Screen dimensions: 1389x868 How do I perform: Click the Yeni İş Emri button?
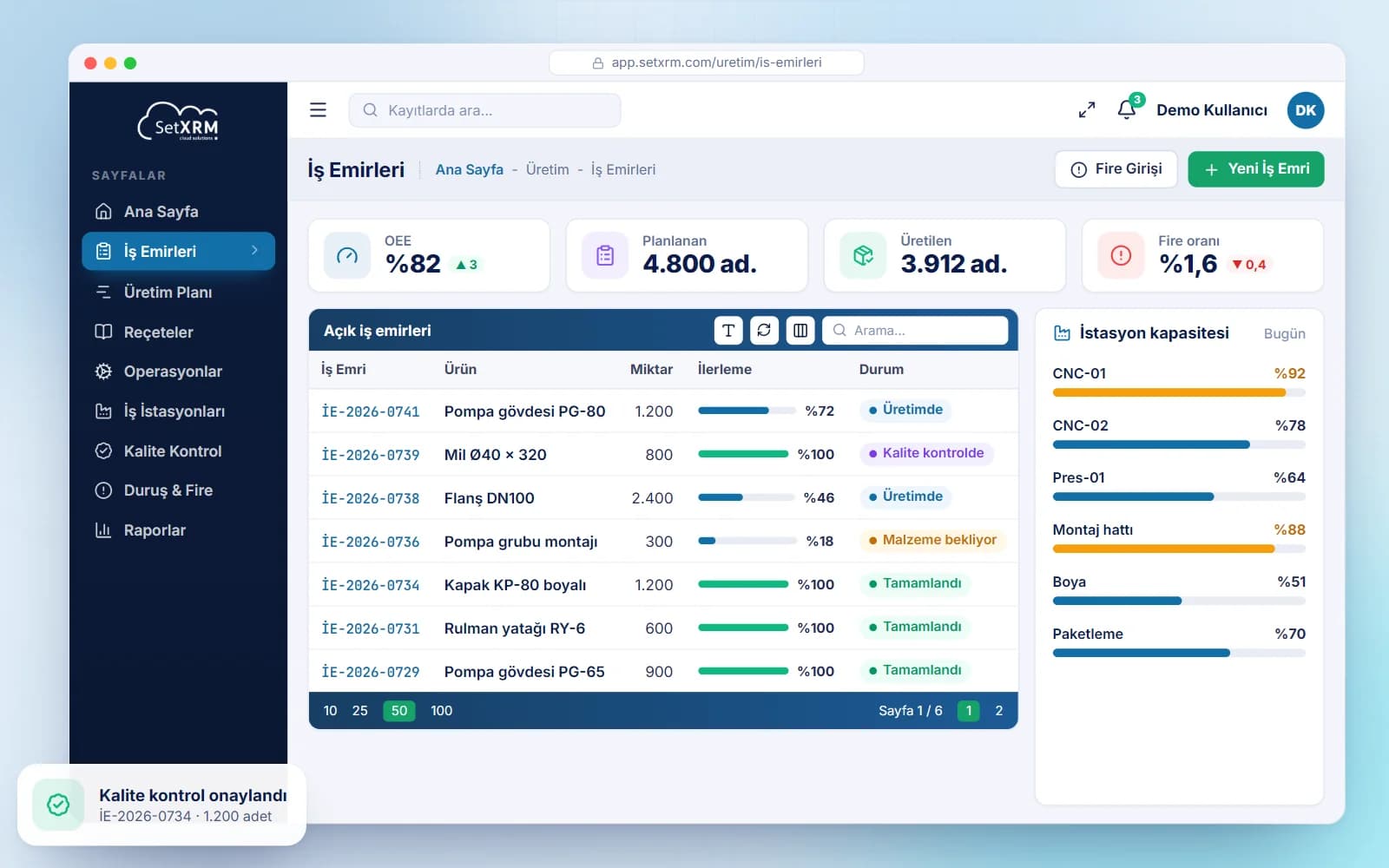(x=1255, y=168)
